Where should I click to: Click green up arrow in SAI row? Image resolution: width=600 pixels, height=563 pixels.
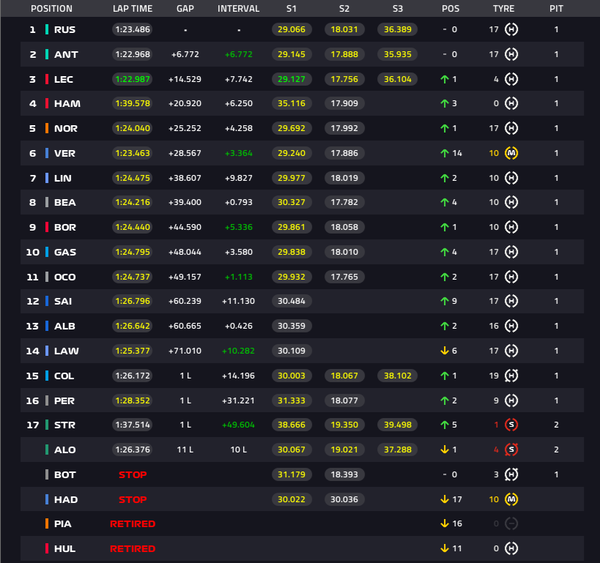(444, 301)
